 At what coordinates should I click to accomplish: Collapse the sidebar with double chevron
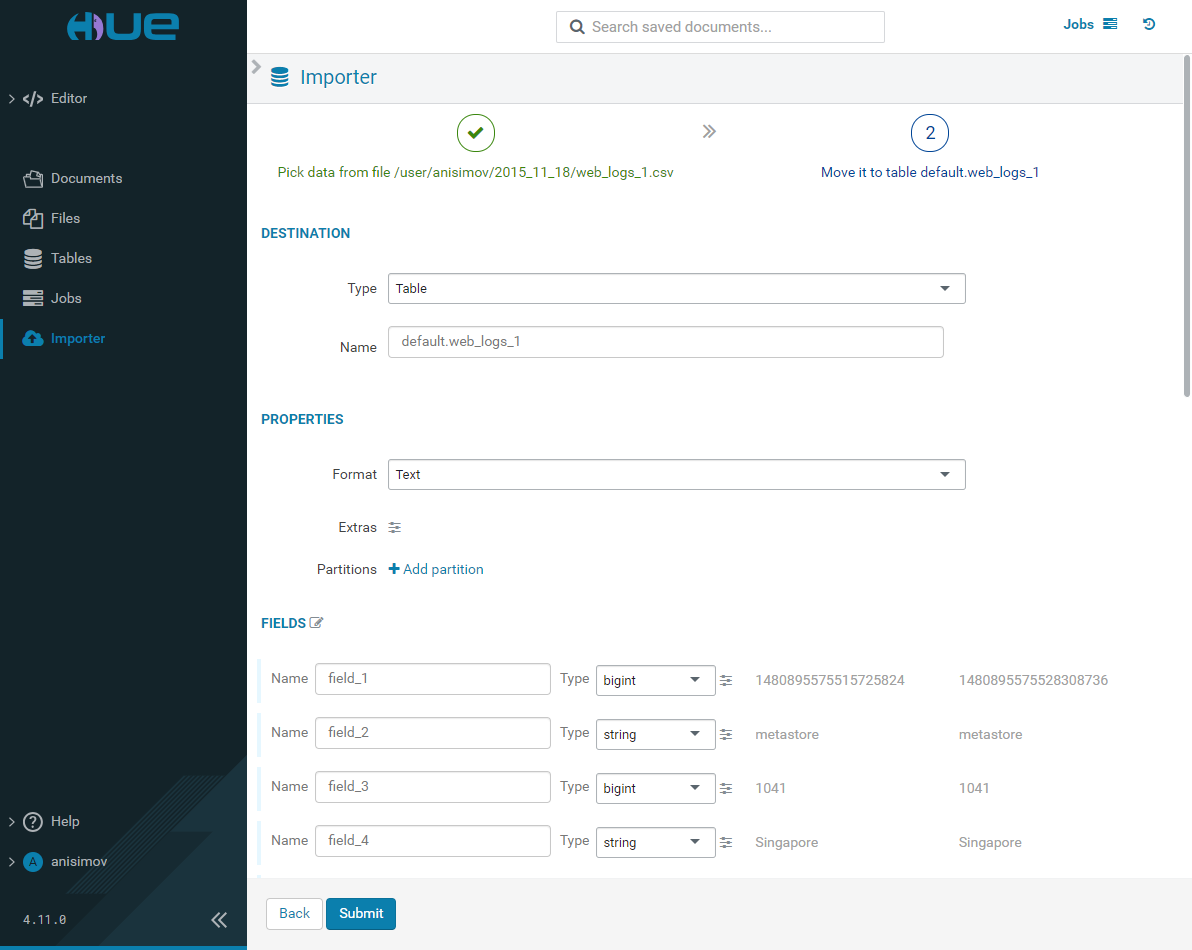click(219, 920)
